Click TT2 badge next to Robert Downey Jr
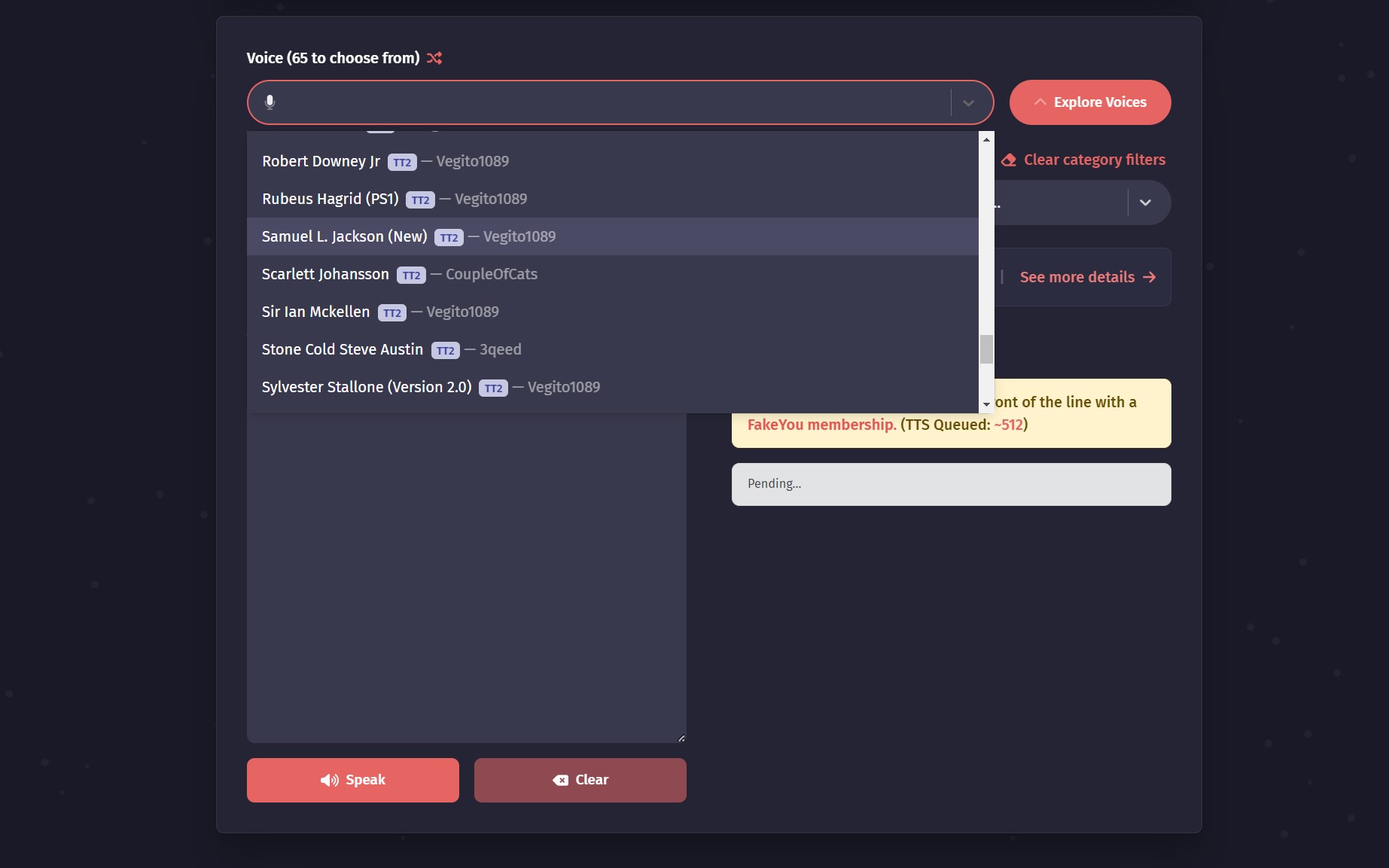The image size is (1389, 868). pos(402,163)
